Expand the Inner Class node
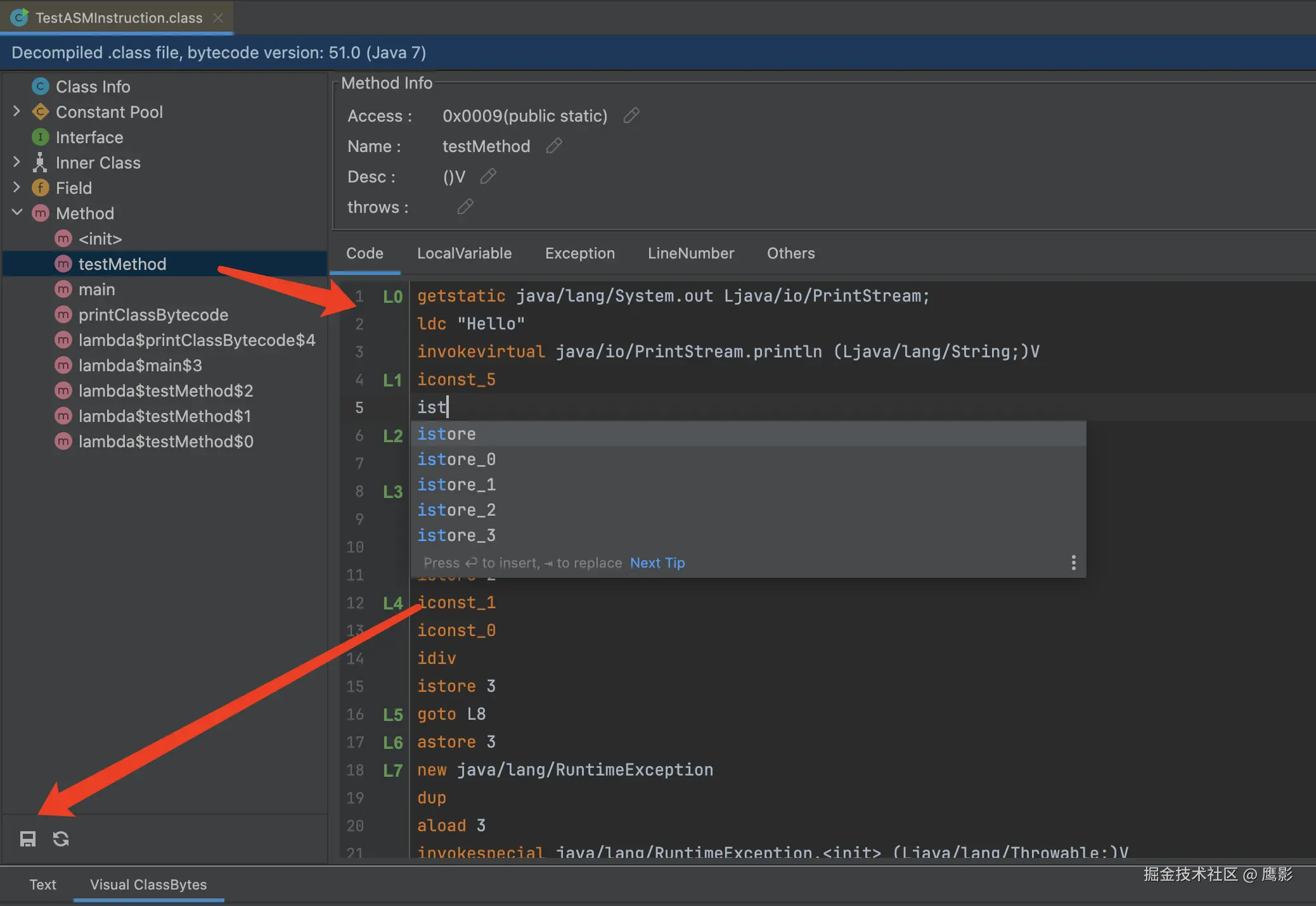 [17, 162]
